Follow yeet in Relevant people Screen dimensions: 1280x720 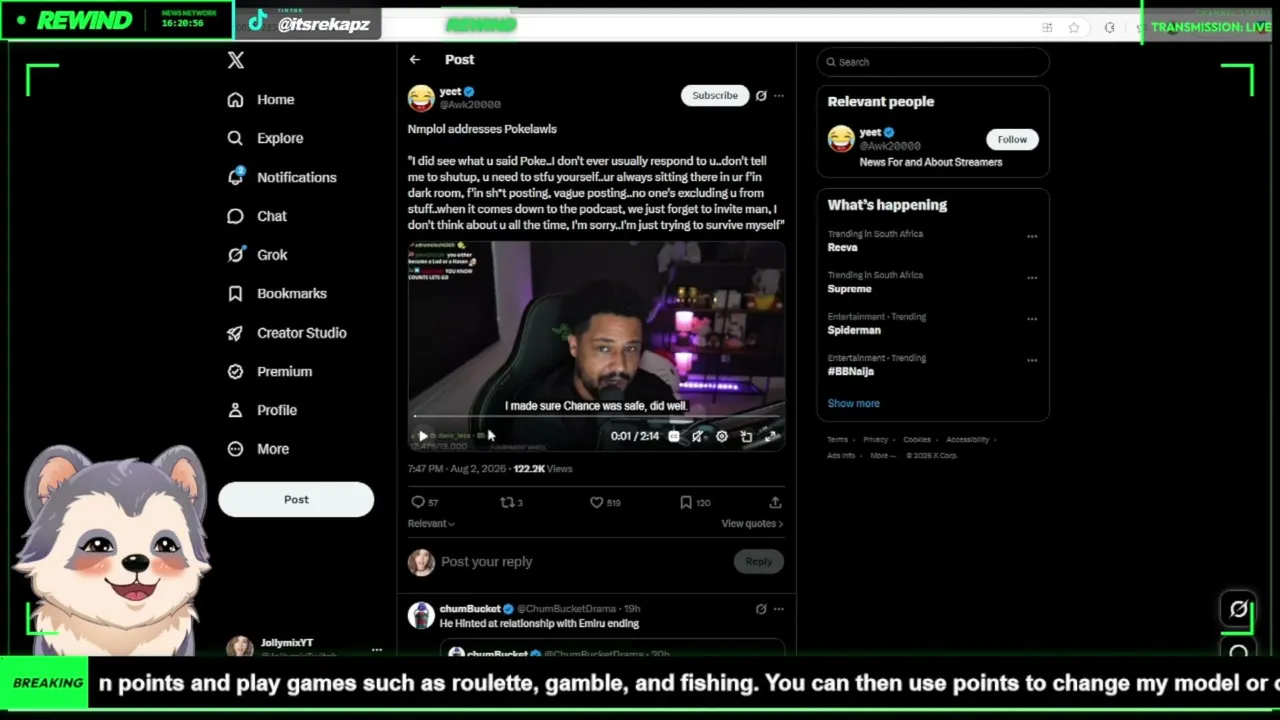click(1012, 140)
